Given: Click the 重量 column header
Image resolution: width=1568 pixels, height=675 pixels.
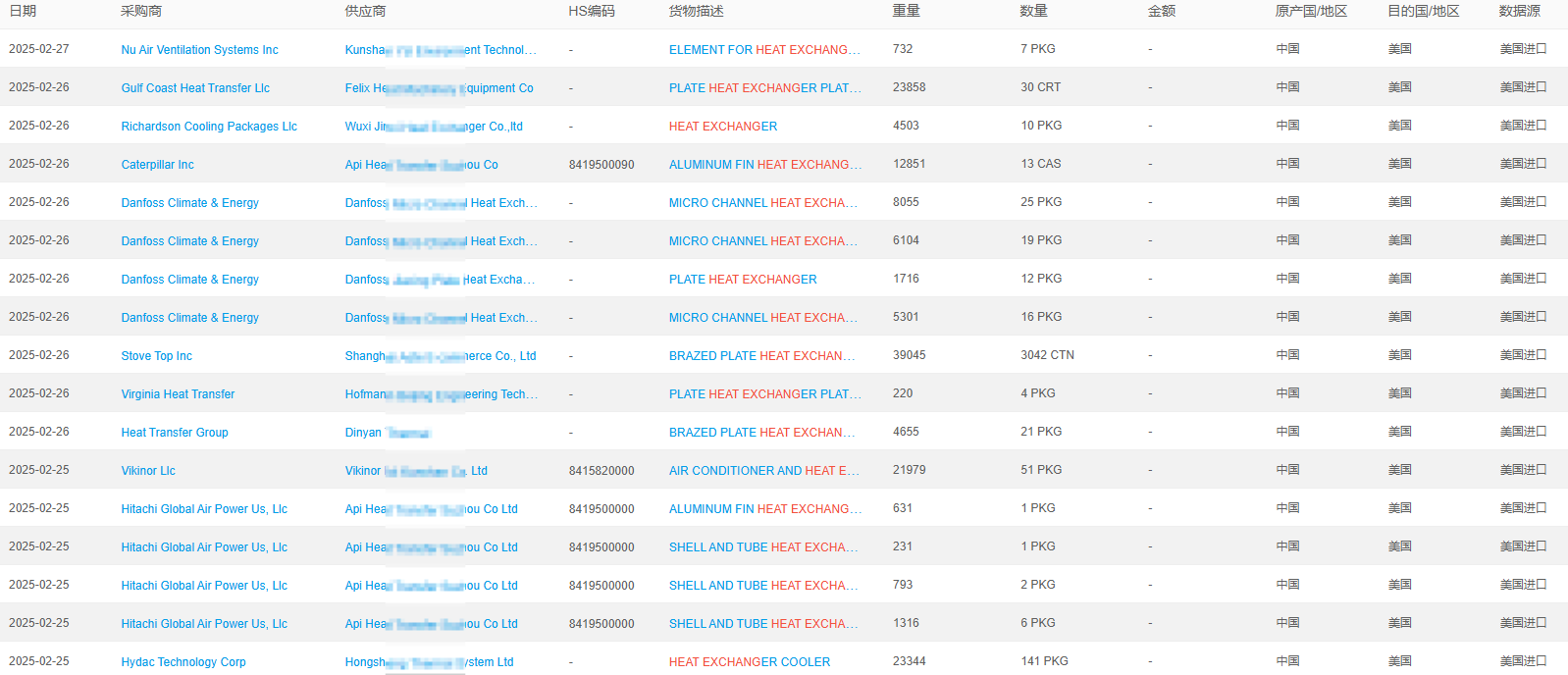Looking at the screenshot, I should pos(907,11).
